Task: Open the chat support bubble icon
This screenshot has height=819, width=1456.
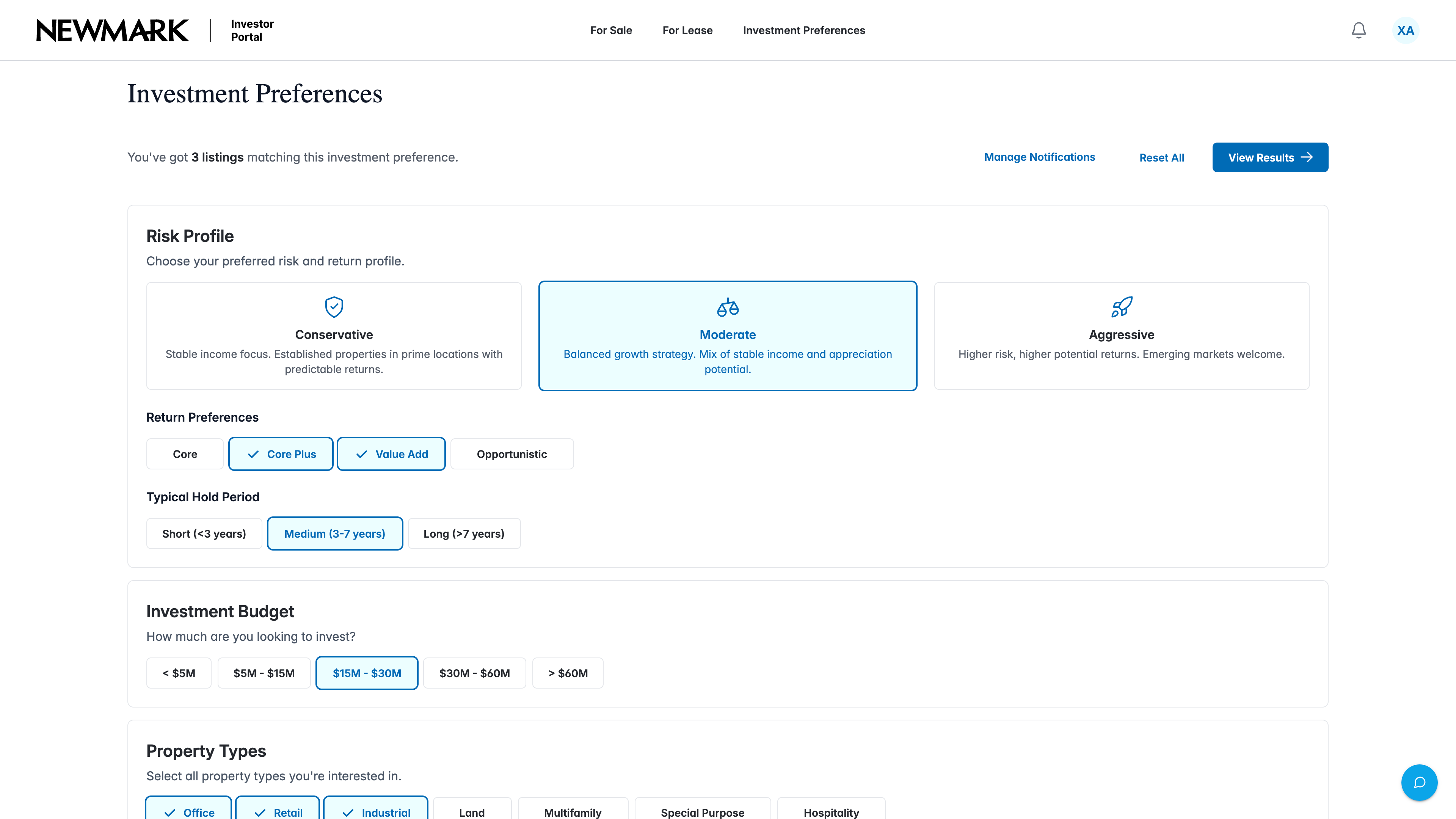Action: 1419,782
